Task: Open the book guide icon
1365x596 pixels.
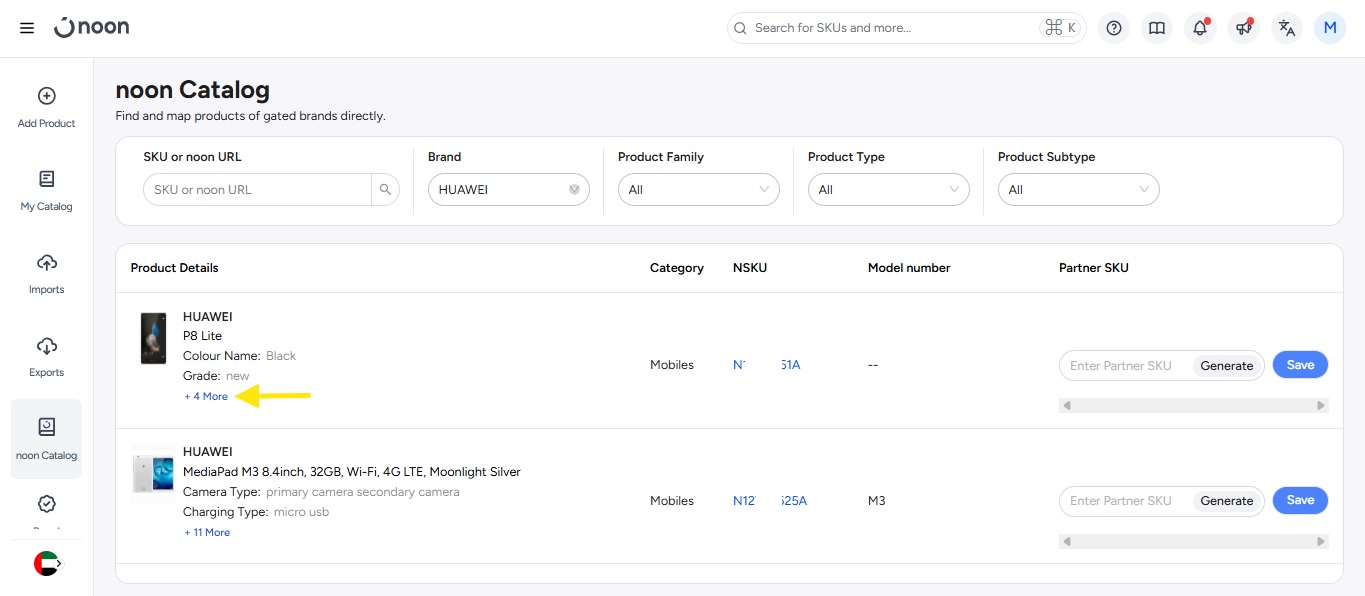Action: [x=1157, y=28]
